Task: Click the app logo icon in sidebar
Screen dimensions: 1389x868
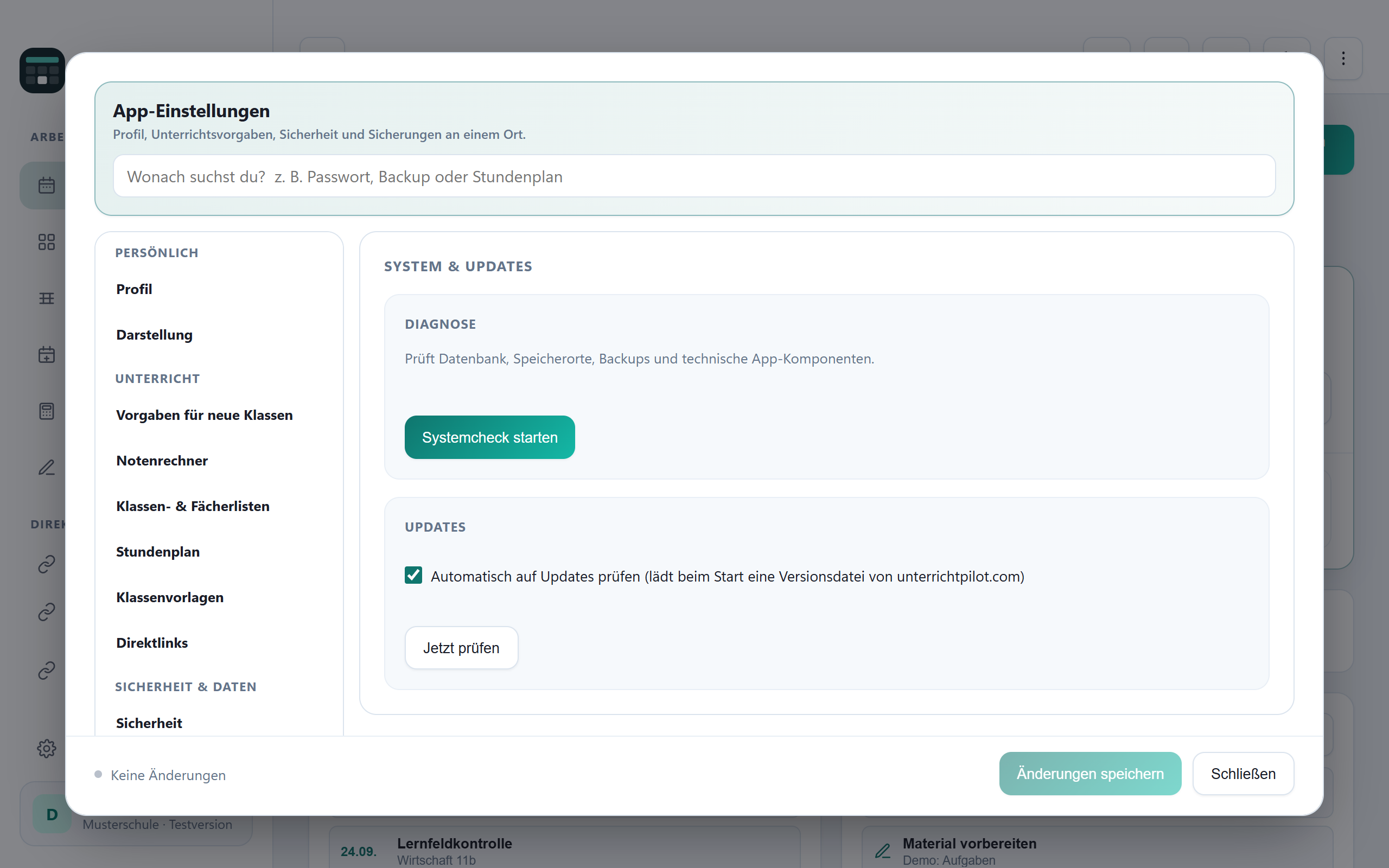Action: pyautogui.click(x=42, y=70)
